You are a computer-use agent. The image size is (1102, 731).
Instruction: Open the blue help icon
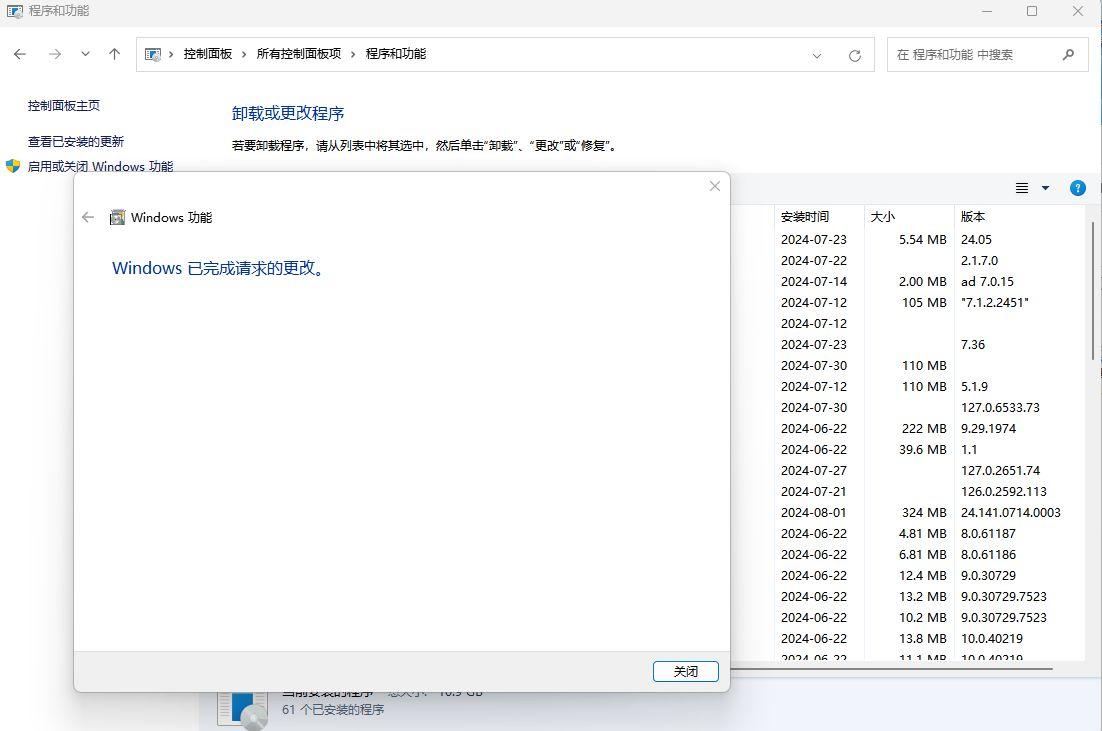pos(1077,188)
